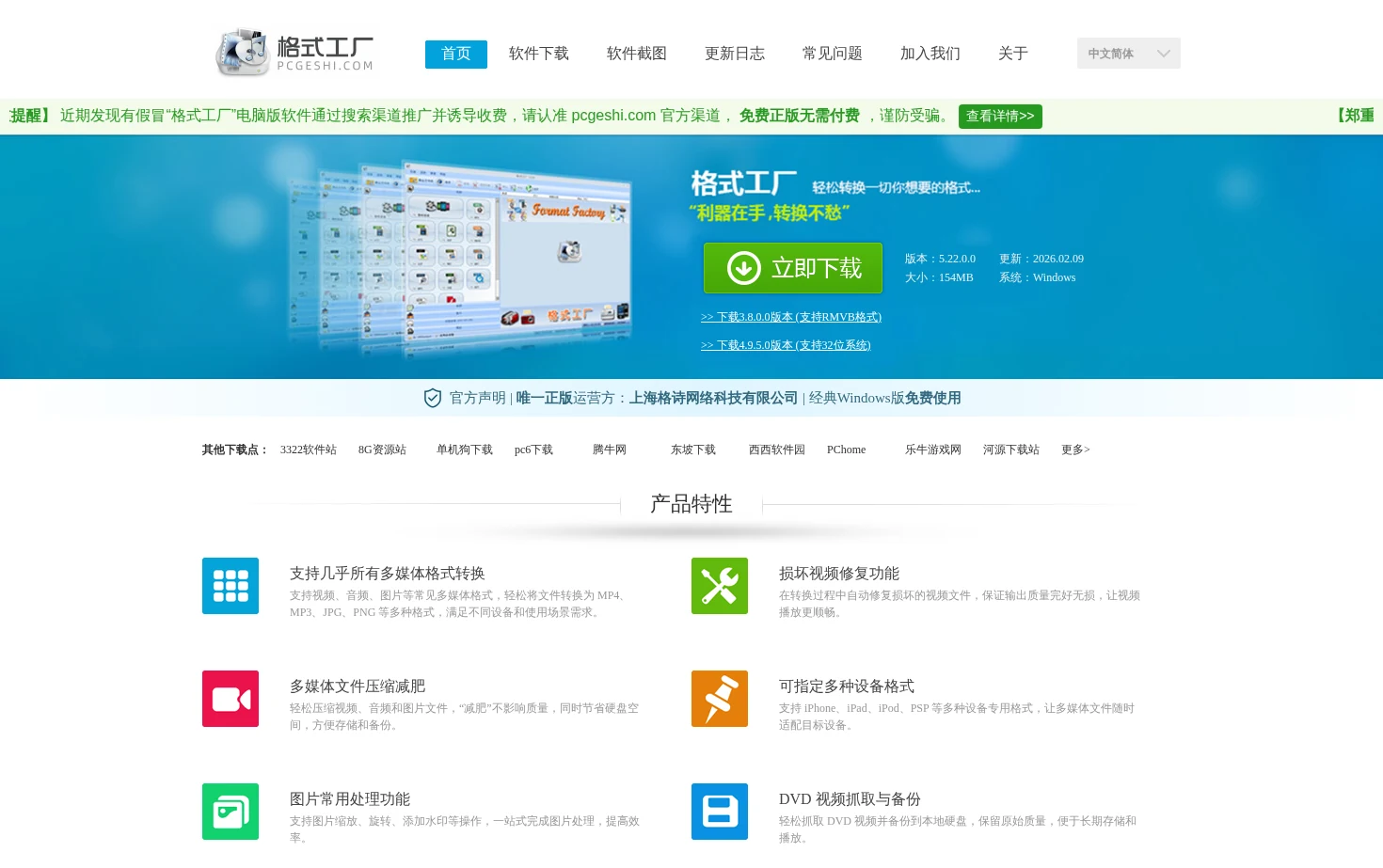Click the blue grid multimedia format icon
This screenshot has width=1383, height=868.
230,586
